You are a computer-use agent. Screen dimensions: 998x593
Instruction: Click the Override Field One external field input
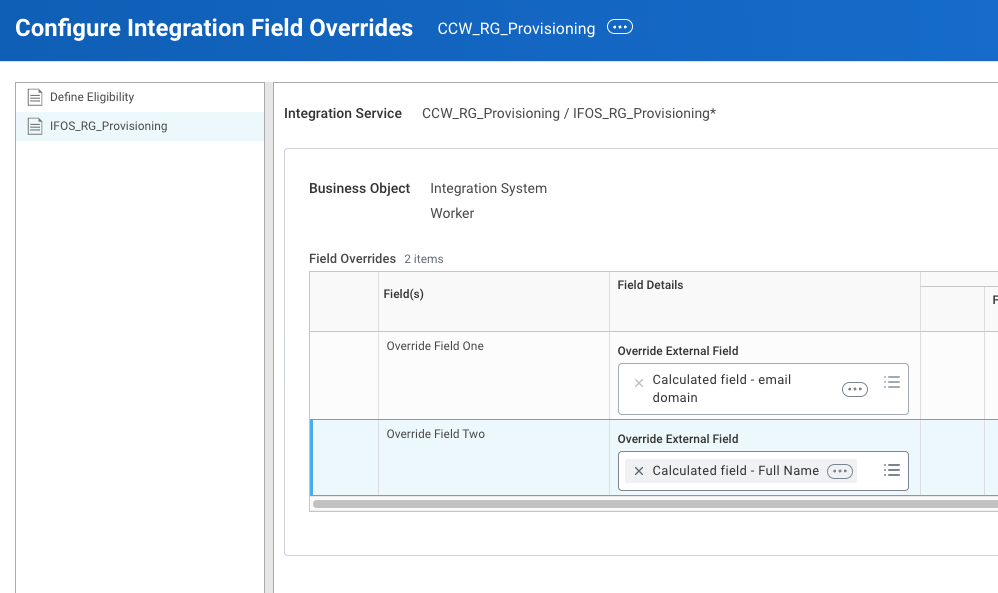[x=763, y=389]
